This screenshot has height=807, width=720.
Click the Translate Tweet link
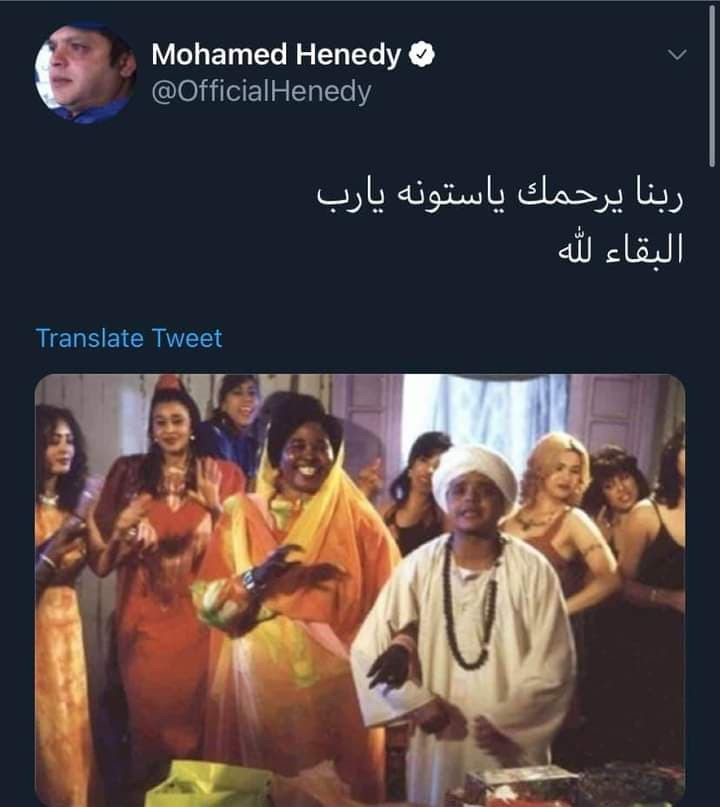click(129, 339)
